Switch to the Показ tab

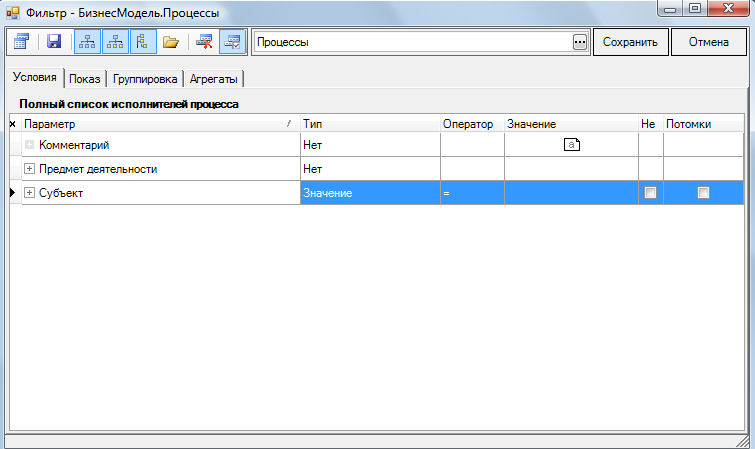point(85,79)
